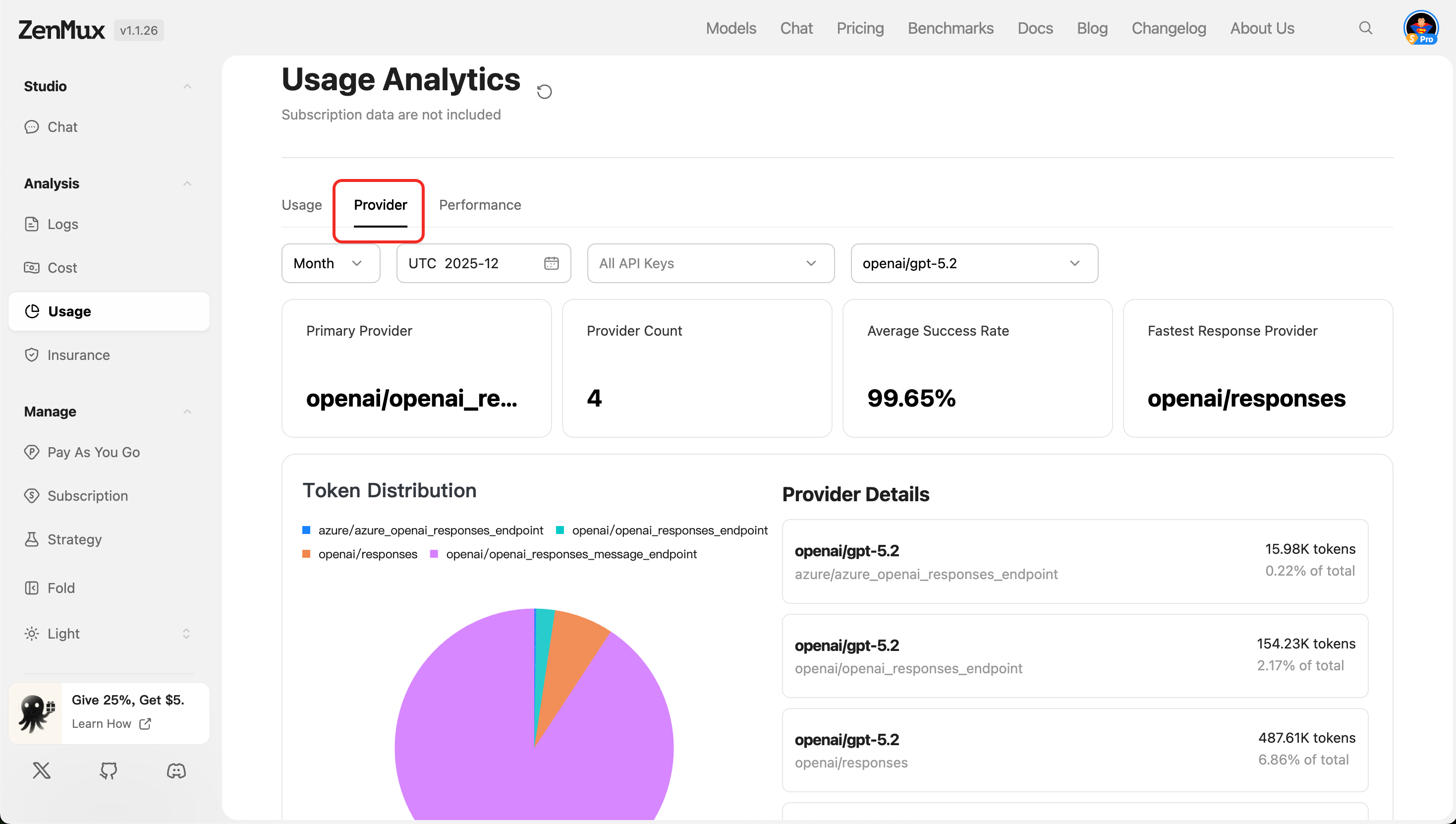1456x824 pixels.
Task: Open search with the magnifier icon
Action: point(1365,28)
